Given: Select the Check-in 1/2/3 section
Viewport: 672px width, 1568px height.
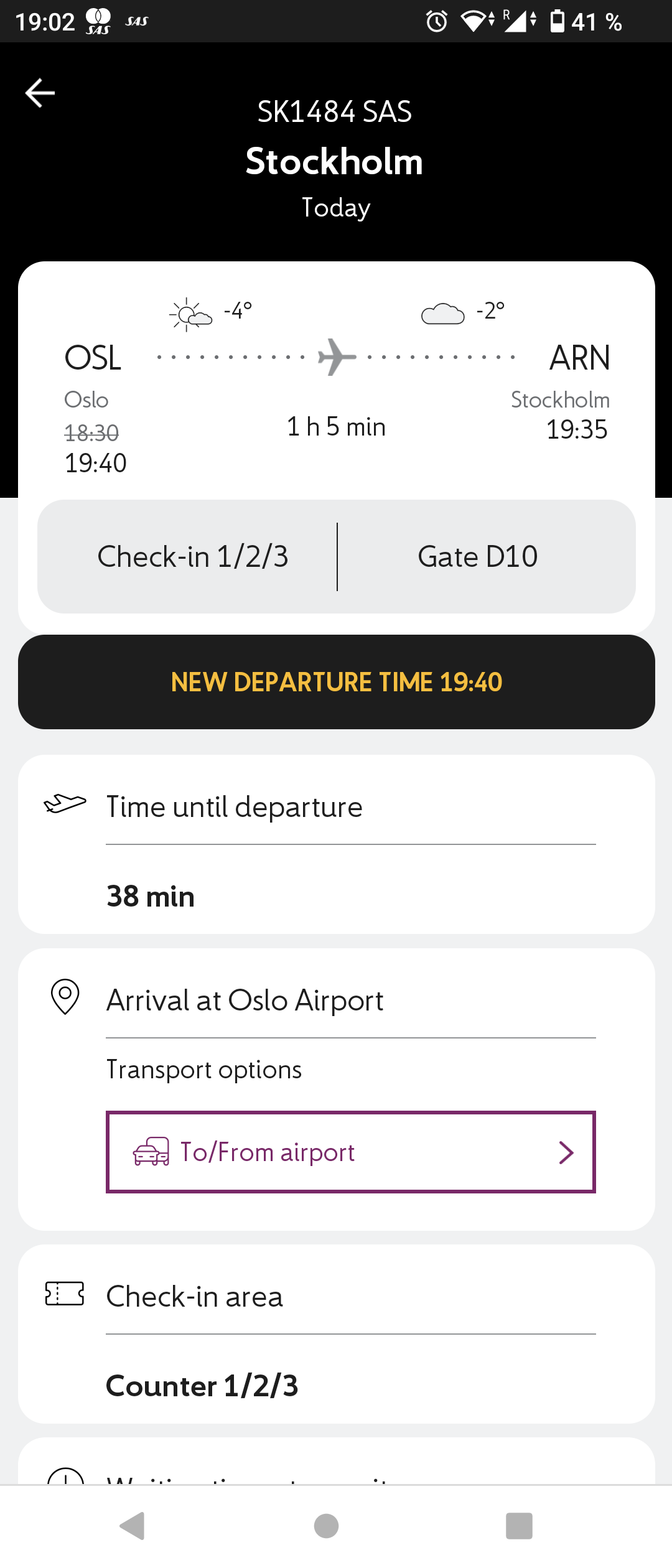Looking at the screenshot, I should pos(193,556).
